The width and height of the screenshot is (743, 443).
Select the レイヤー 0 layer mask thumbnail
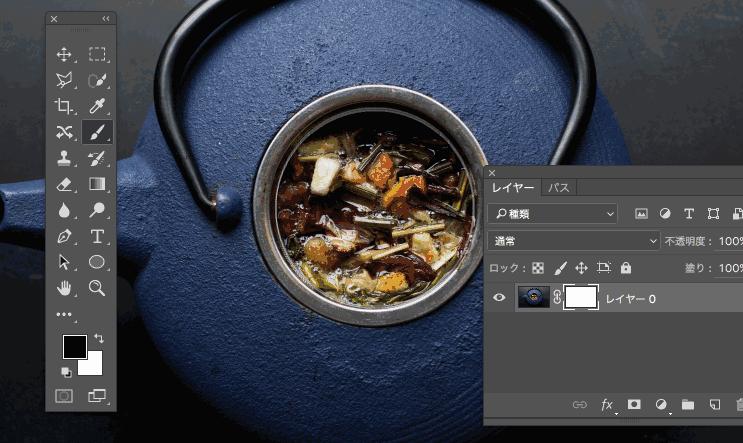(x=581, y=298)
